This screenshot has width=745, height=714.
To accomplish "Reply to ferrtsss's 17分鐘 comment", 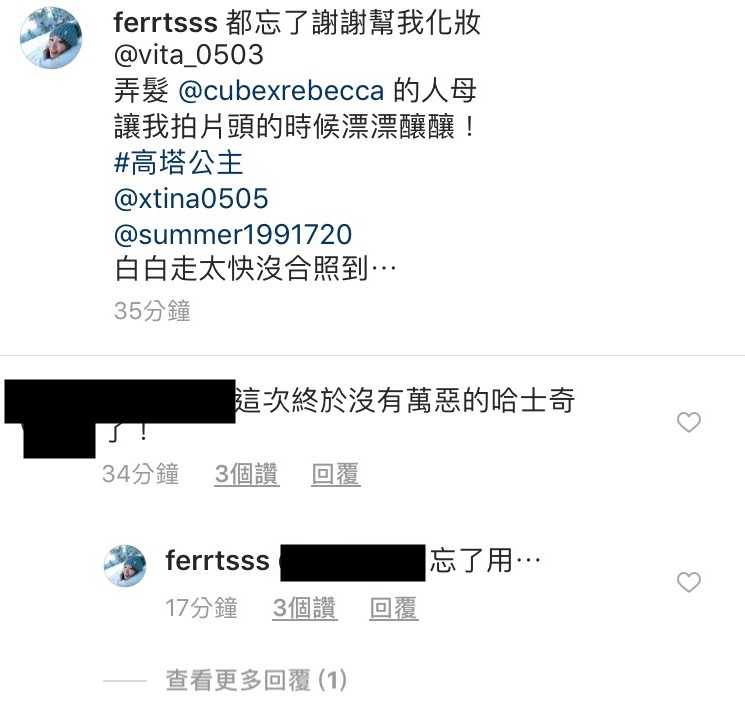I will (x=393, y=607).
